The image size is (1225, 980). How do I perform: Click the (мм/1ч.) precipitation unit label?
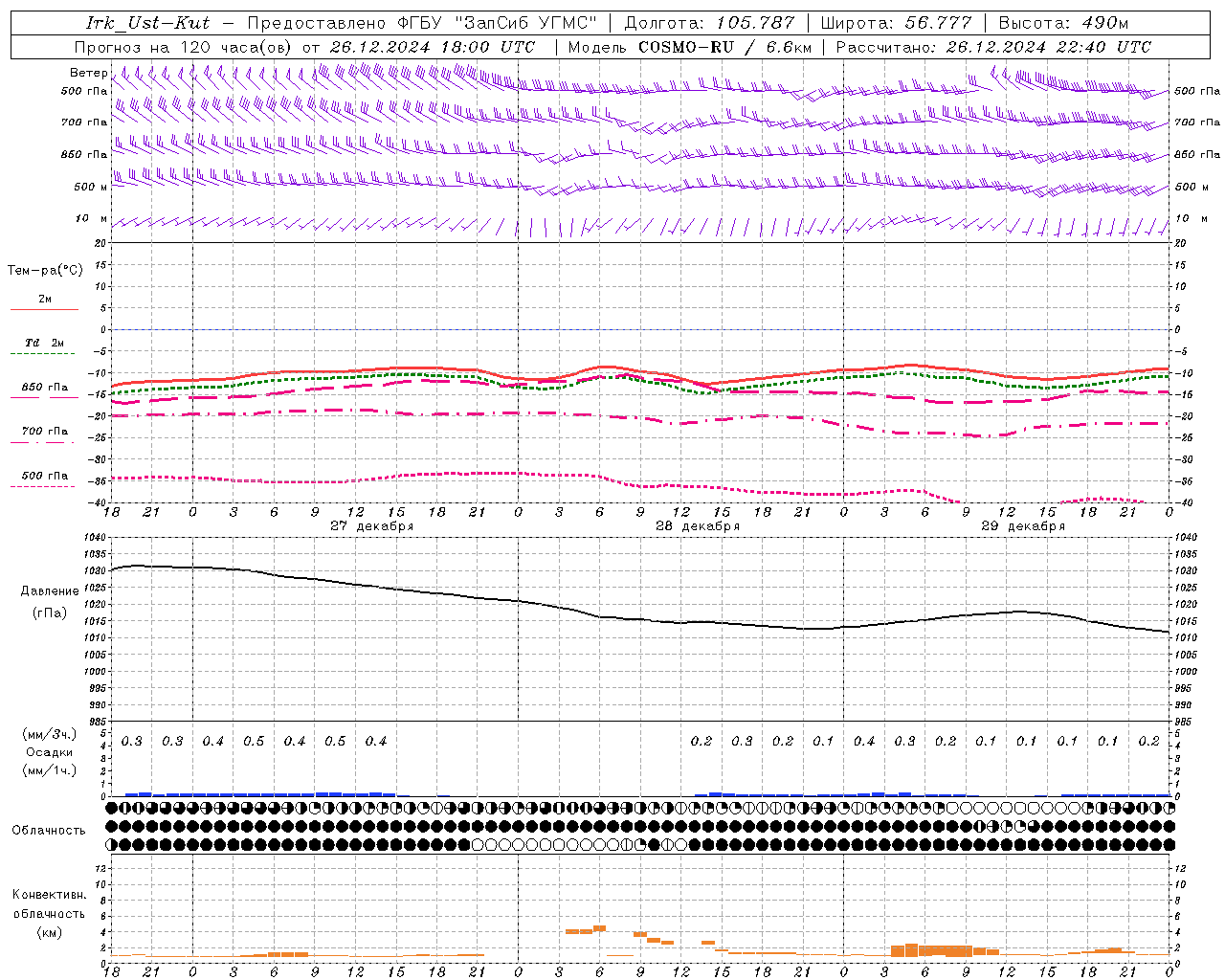[50, 770]
